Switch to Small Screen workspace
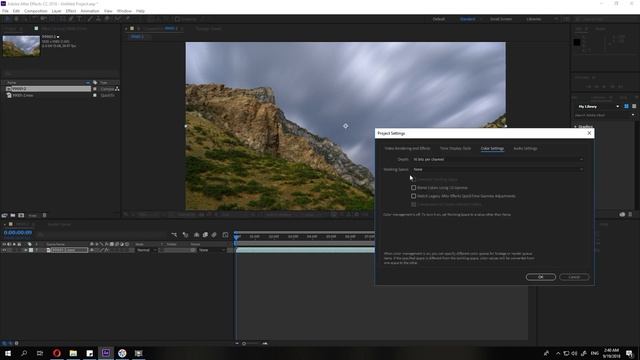Screen dimensions: 640x360 501,19
